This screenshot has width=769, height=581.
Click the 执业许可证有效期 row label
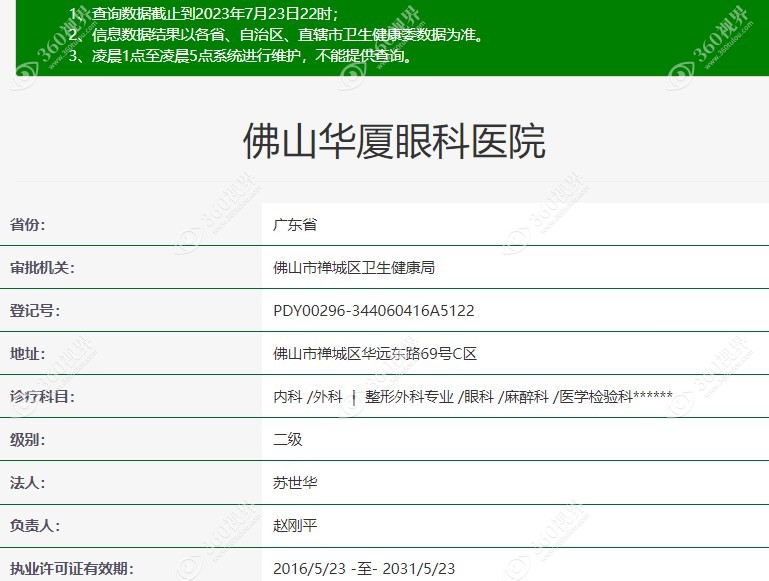click(72, 569)
